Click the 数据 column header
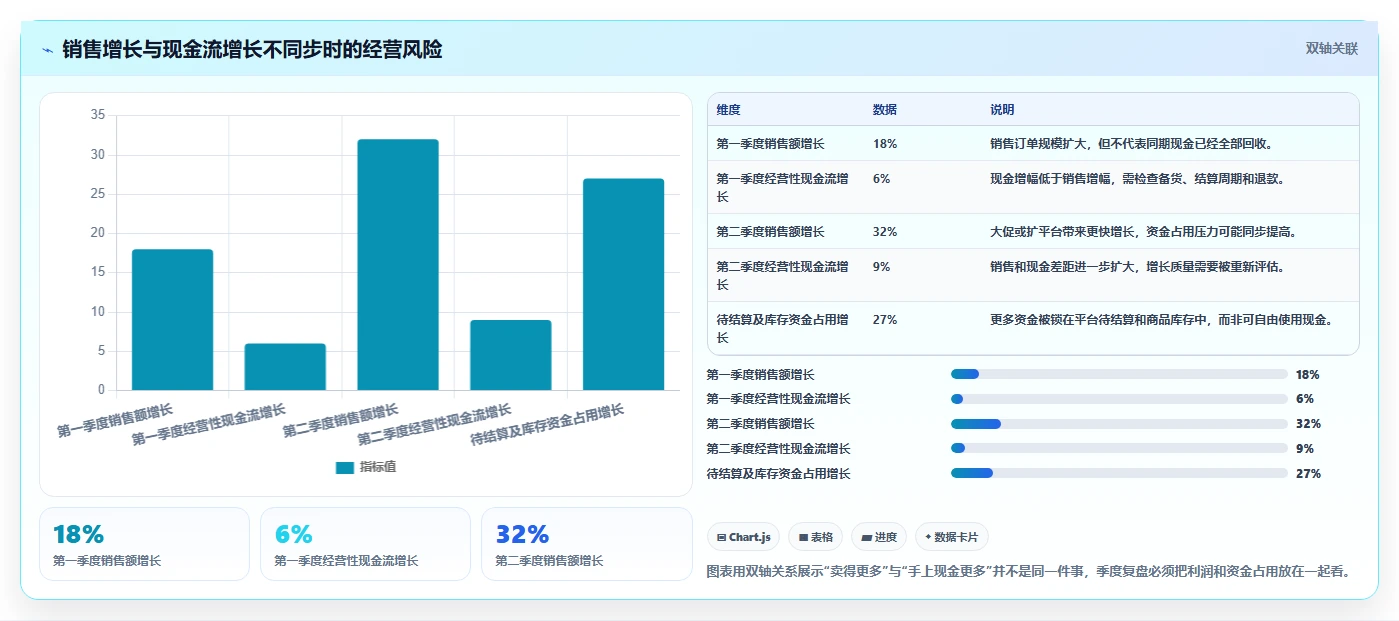This screenshot has width=1399, height=621. click(885, 110)
